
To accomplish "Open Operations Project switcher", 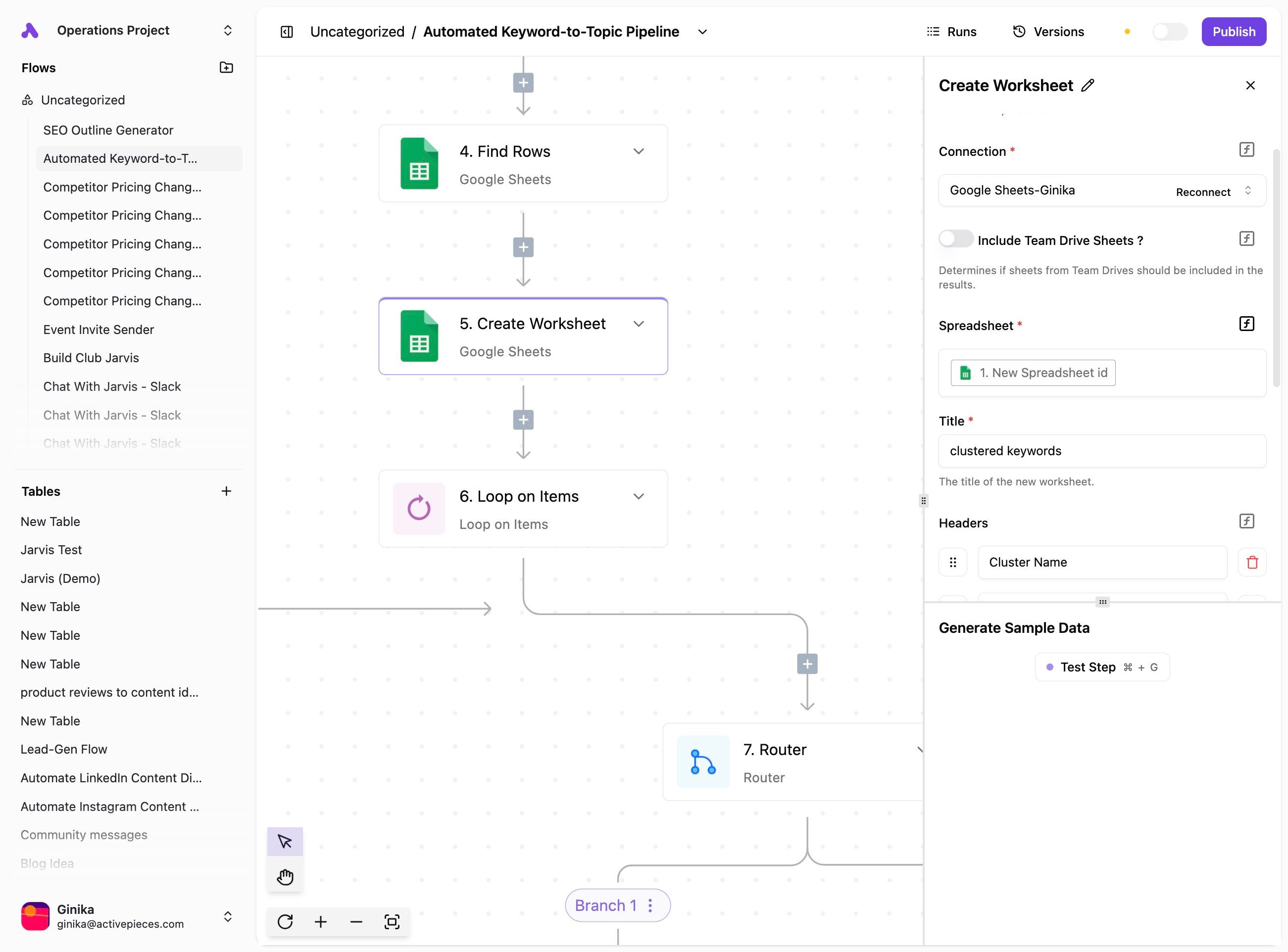I will tap(228, 30).
